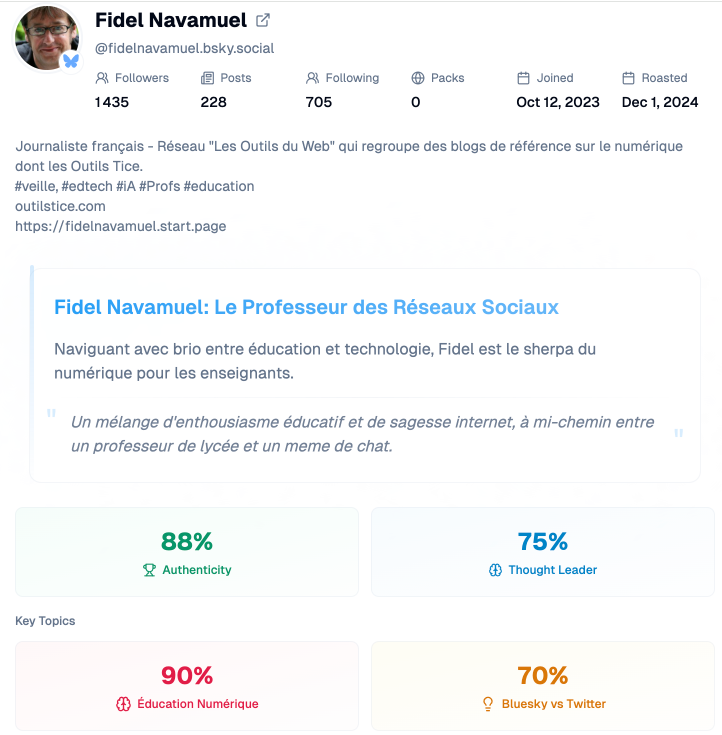Click the Posts newspaper icon

[207, 78]
